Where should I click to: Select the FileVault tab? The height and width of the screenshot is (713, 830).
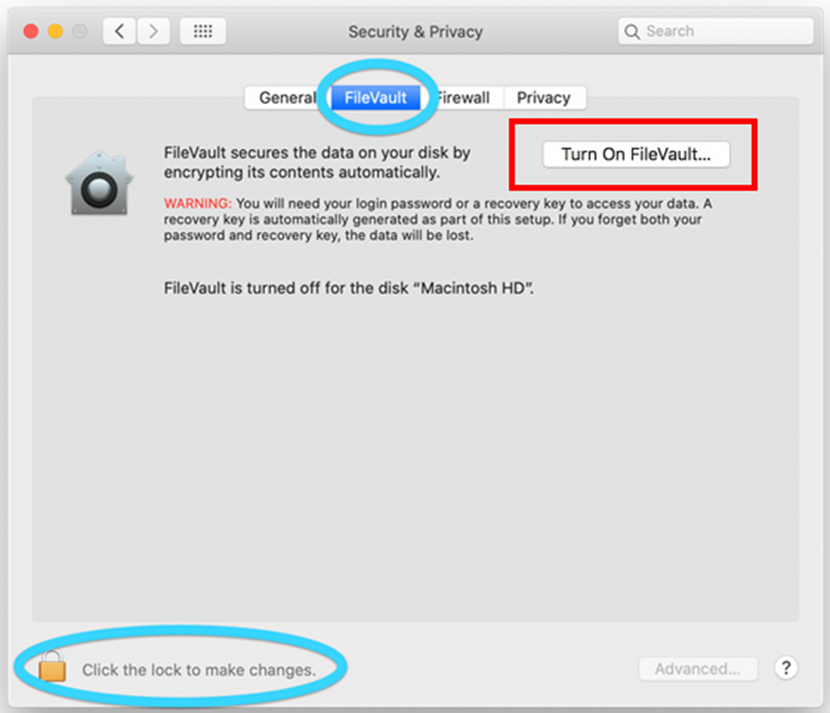tap(376, 98)
